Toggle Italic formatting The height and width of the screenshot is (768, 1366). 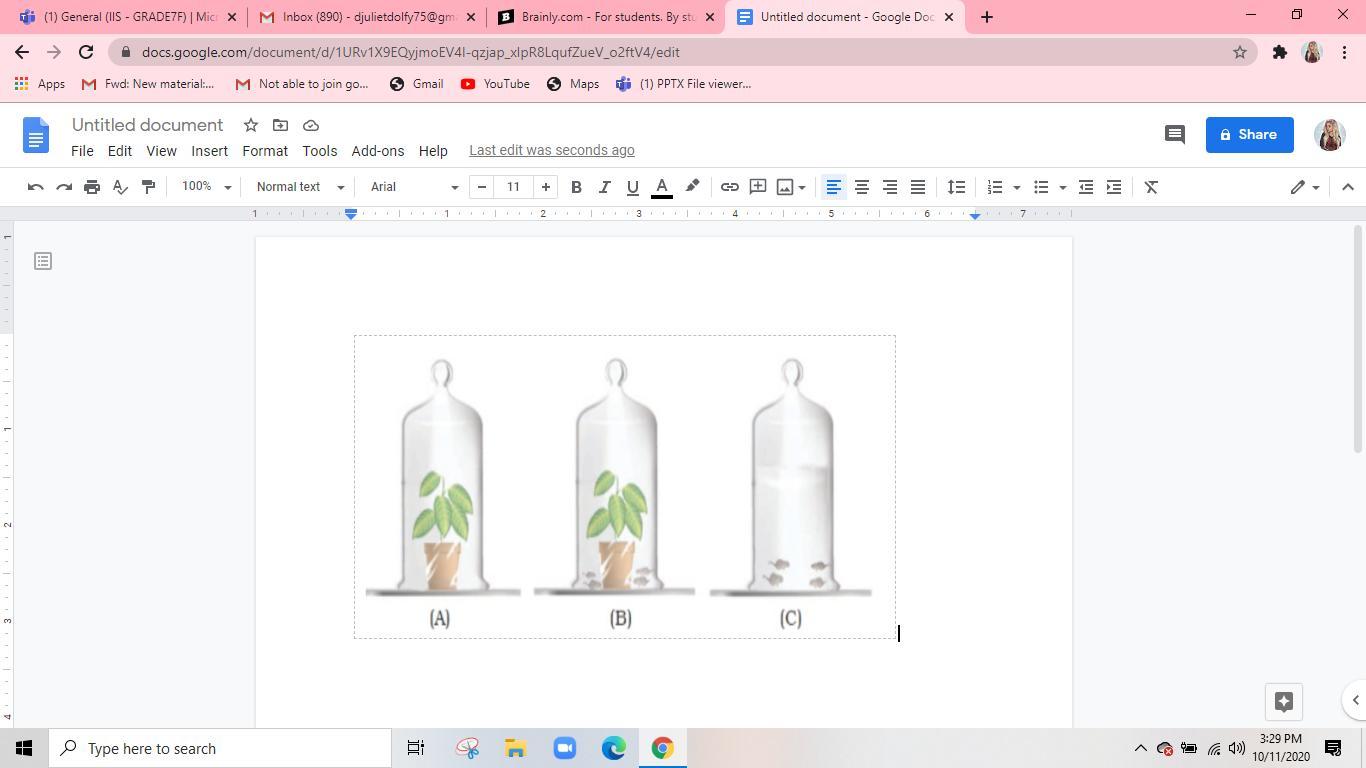click(604, 187)
